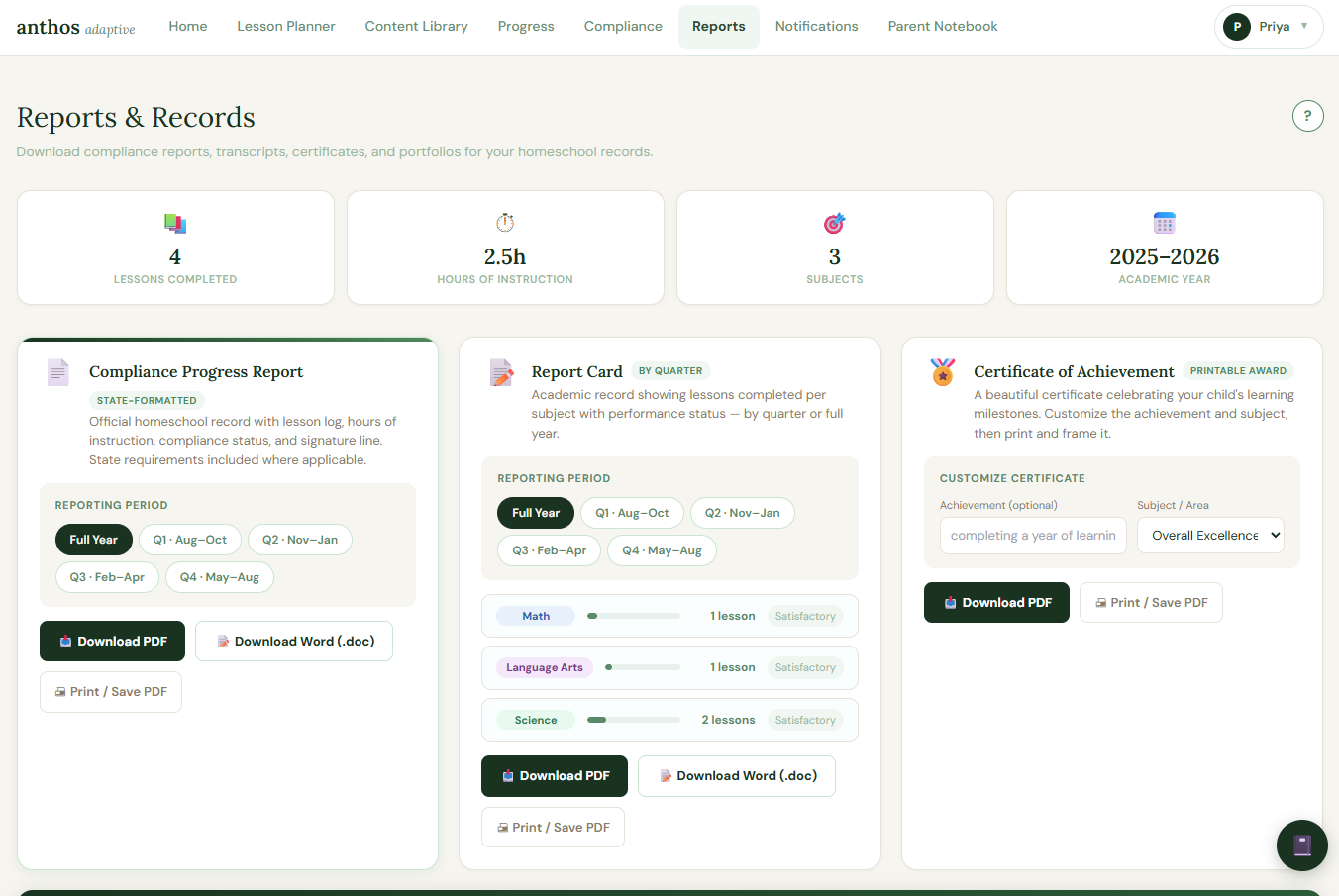
Task: Select Q3 · Feb–Apr for the Report Card
Action: [x=549, y=550]
